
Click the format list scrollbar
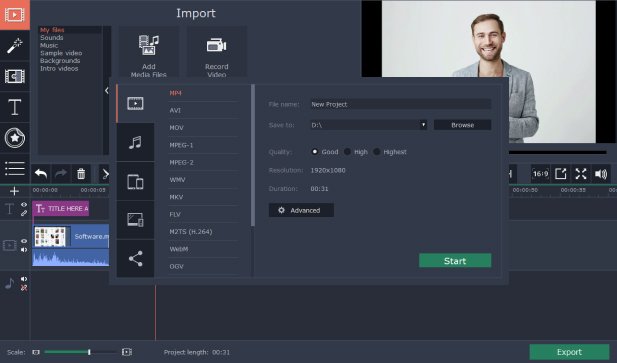[x=253, y=155]
